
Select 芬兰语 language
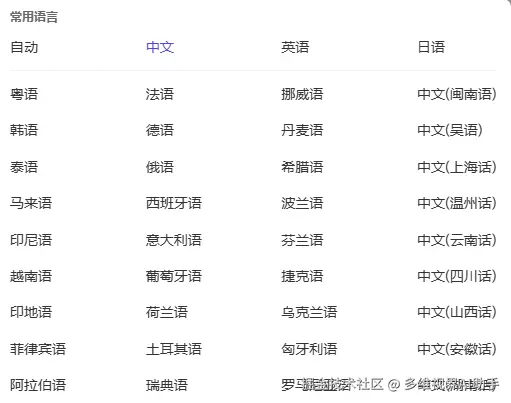point(302,240)
